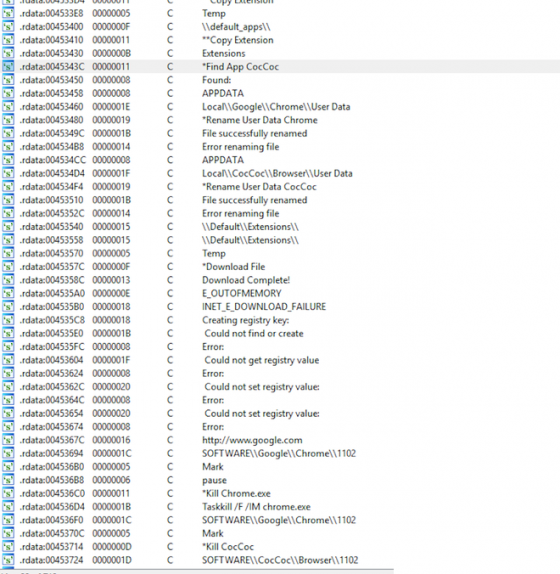
Task: Click the string icon beside "http://www.google.com"
Action: pos(8,440)
